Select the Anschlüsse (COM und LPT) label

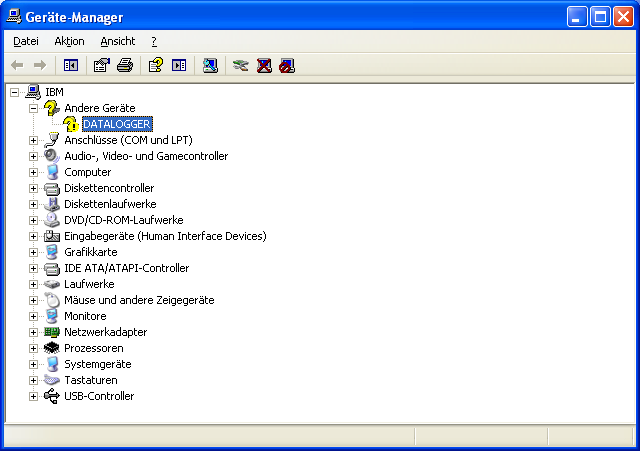click(x=128, y=140)
